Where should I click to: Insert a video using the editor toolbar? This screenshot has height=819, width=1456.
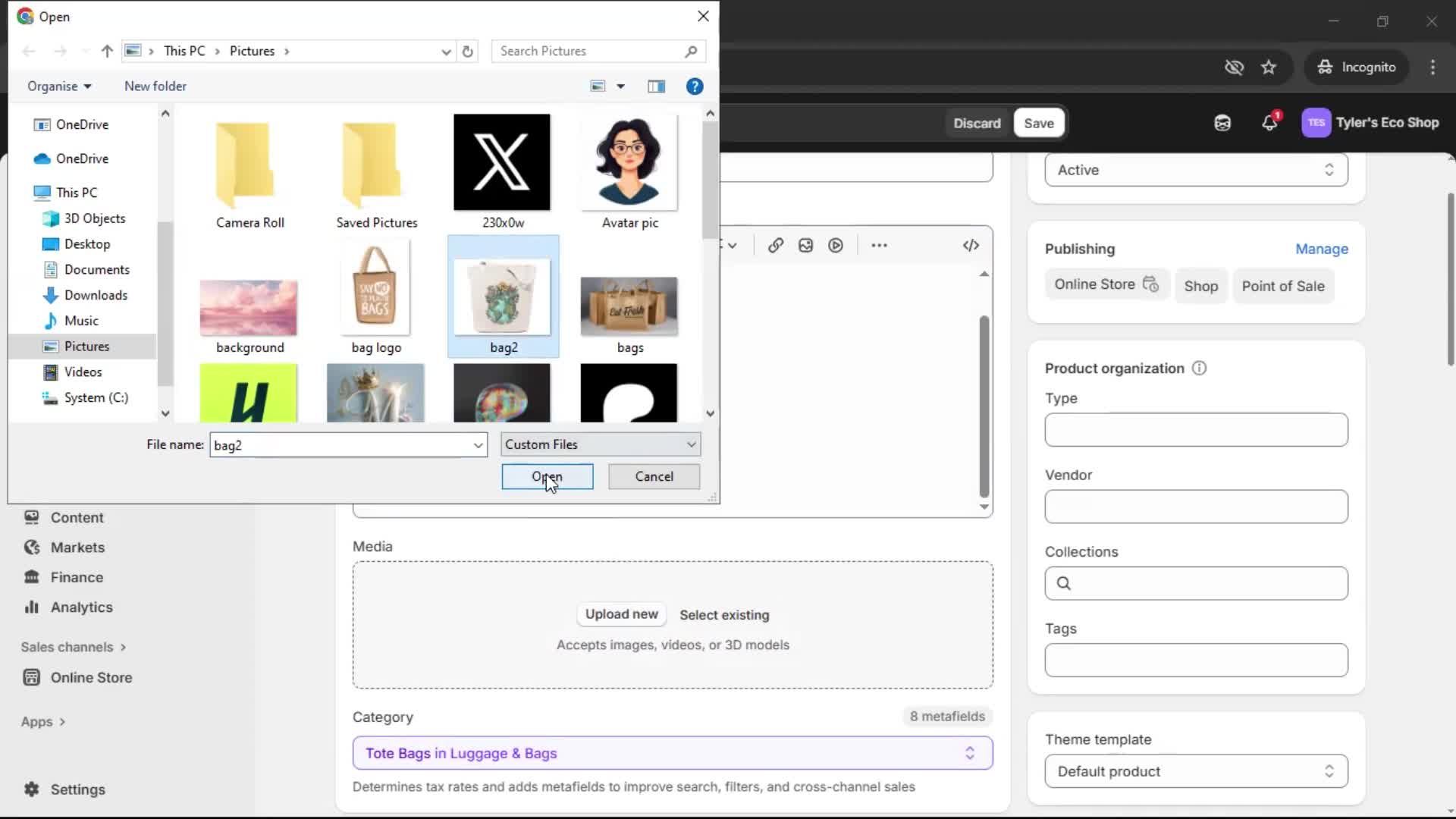pos(836,245)
